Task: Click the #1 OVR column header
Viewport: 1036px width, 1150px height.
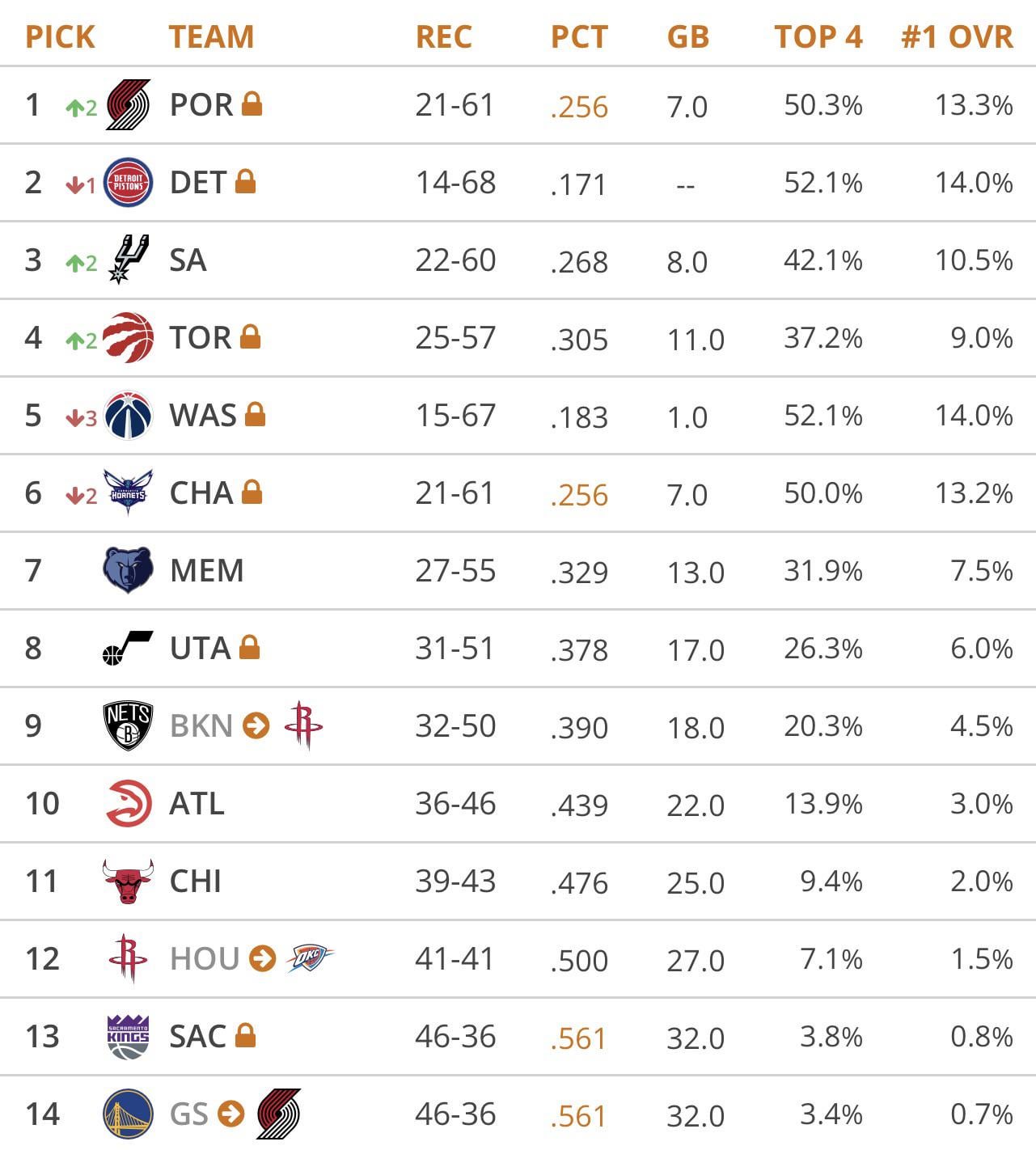Action: (x=957, y=36)
